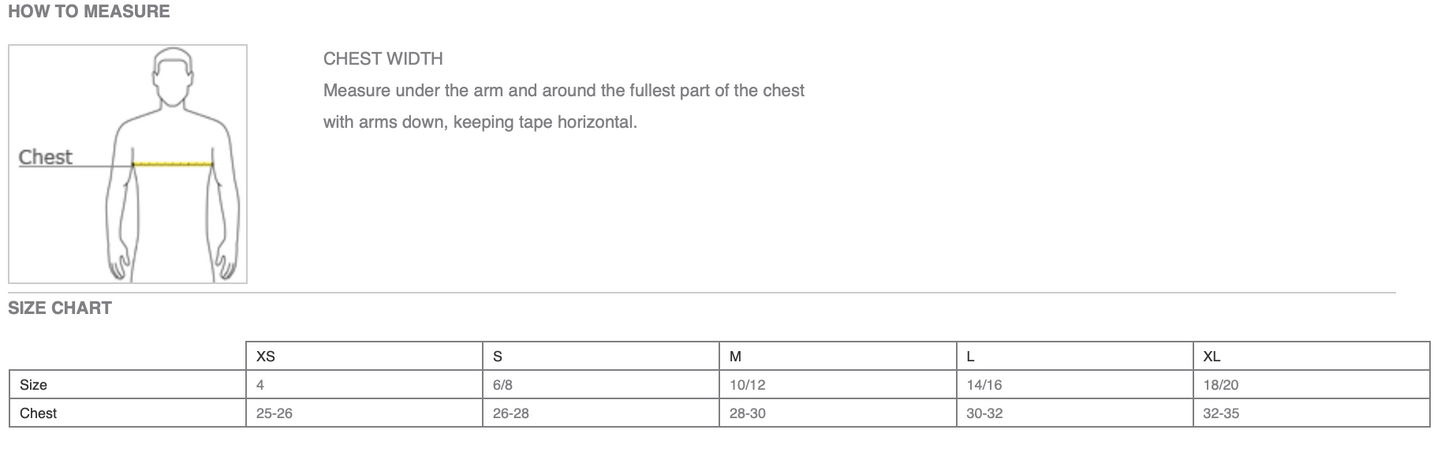1445x456 pixels.
Task: Select the 14/16 size cell
Action: pyautogui.click(x=984, y=384)
